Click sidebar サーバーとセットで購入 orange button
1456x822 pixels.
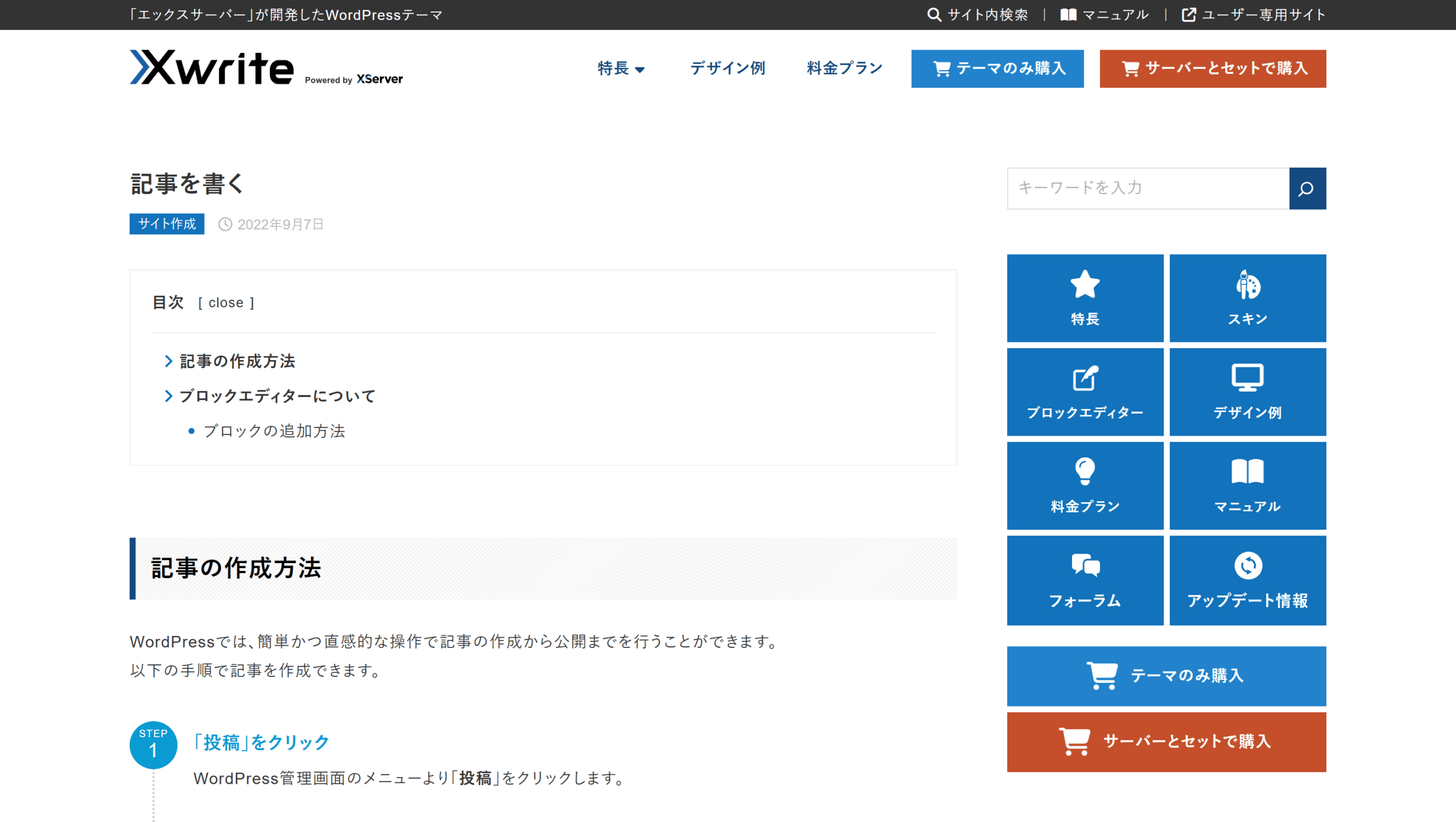1166,741
